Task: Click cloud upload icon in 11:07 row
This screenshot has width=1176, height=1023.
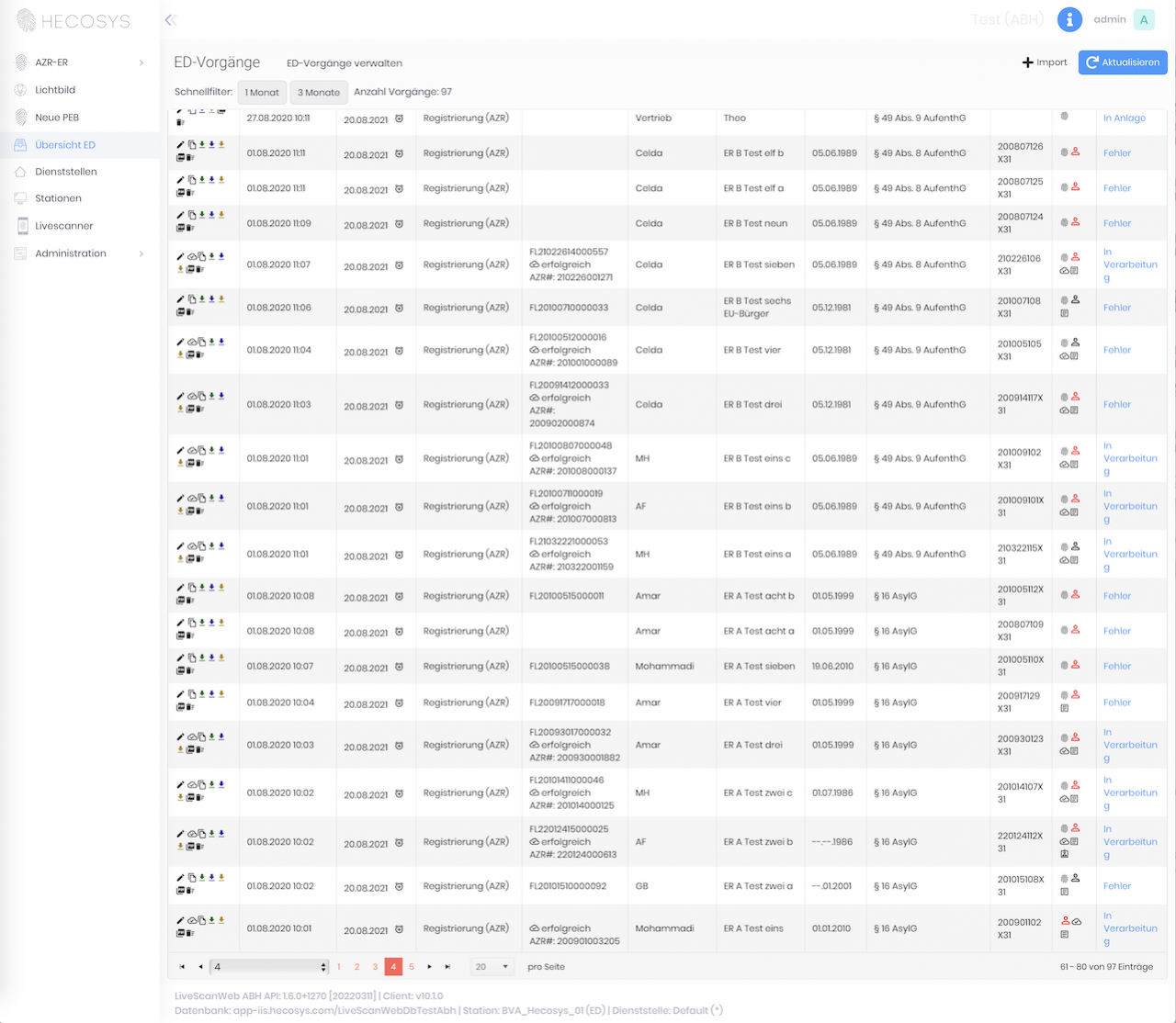Action: point(191,257)
